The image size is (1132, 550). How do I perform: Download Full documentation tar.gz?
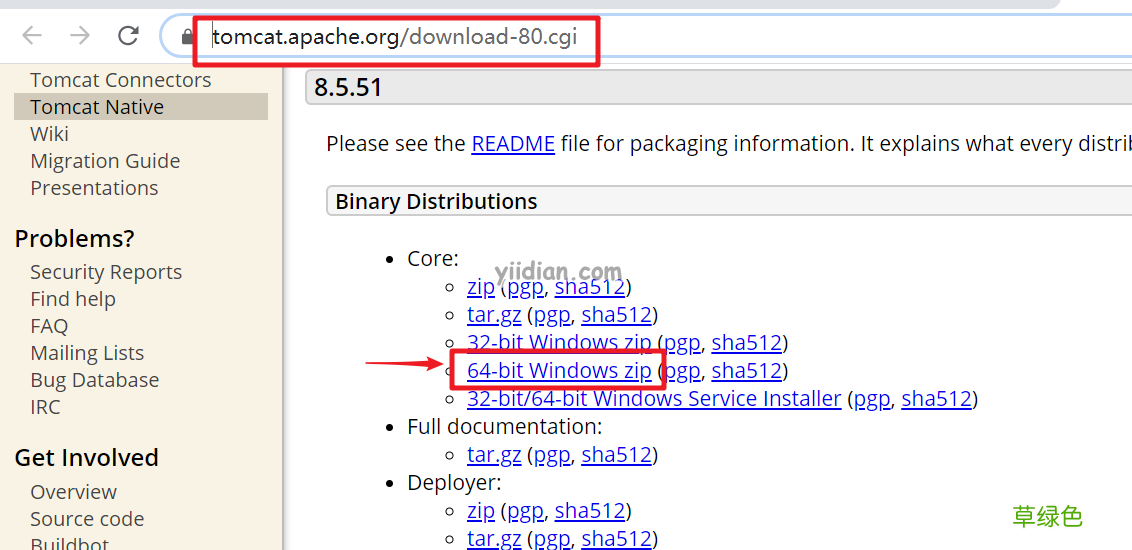(x=494, y=455)
